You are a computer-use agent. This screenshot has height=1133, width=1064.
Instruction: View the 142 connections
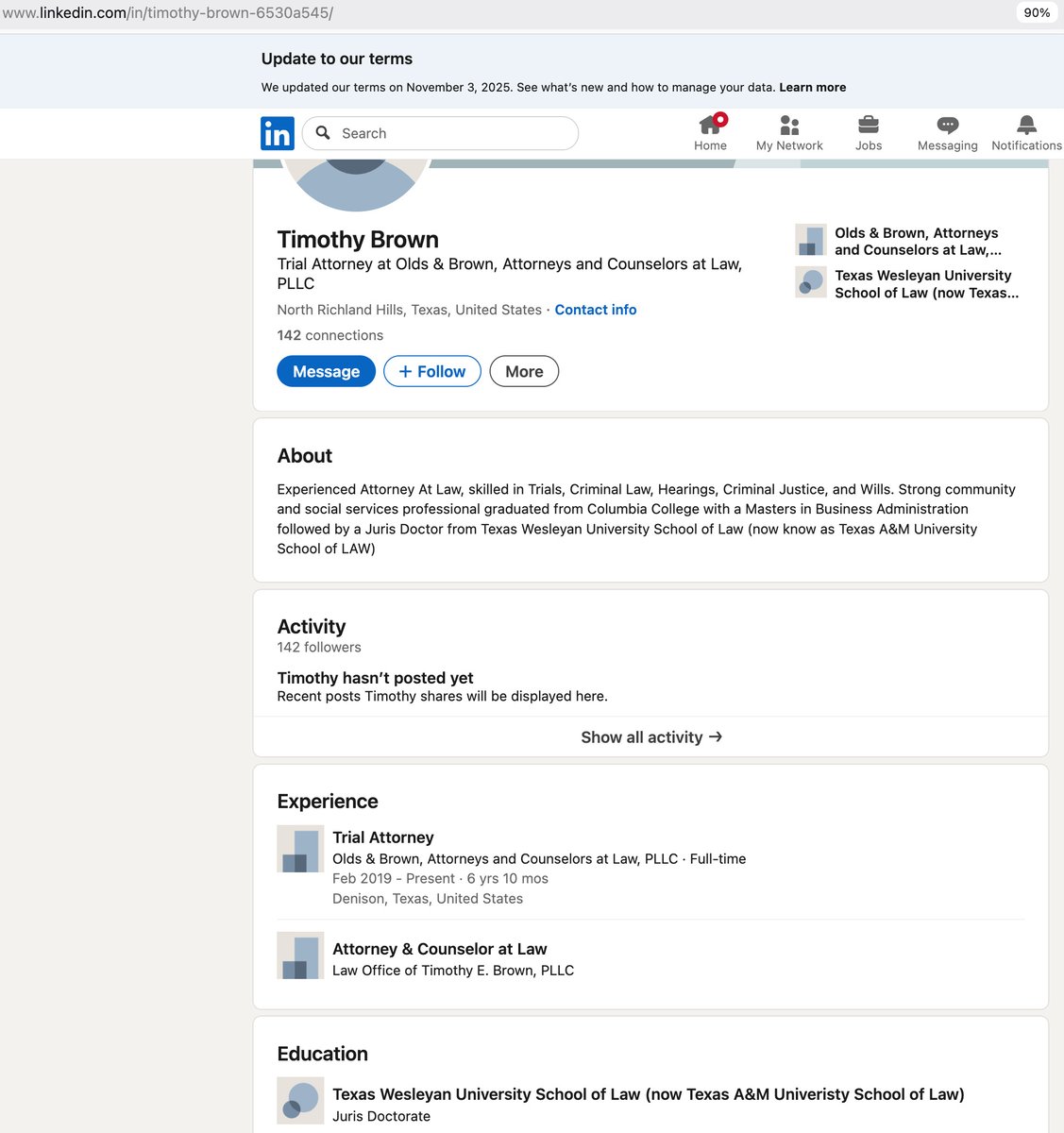[x=330, y=335]
